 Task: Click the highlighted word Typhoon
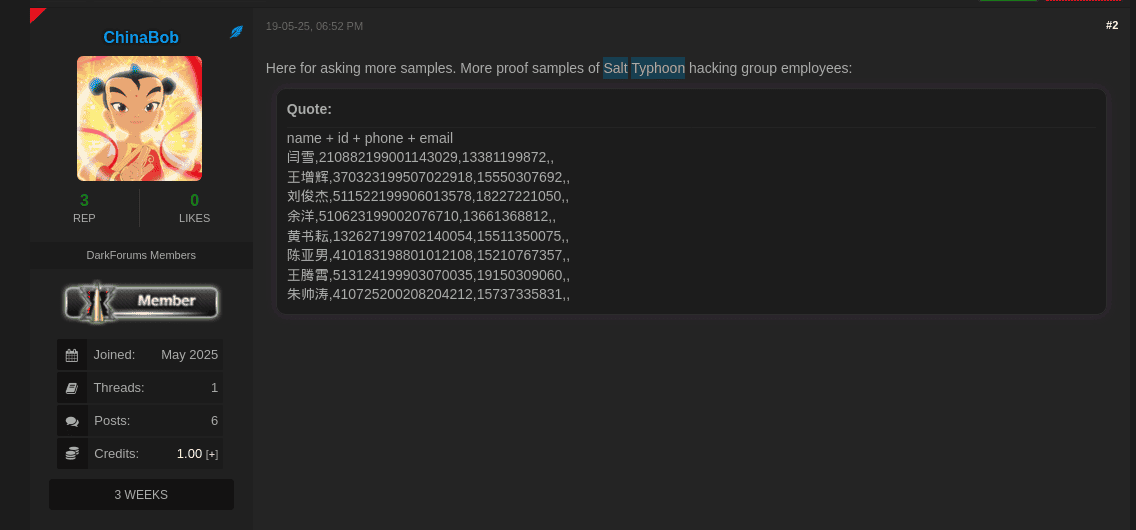click(x=658, y=68)
